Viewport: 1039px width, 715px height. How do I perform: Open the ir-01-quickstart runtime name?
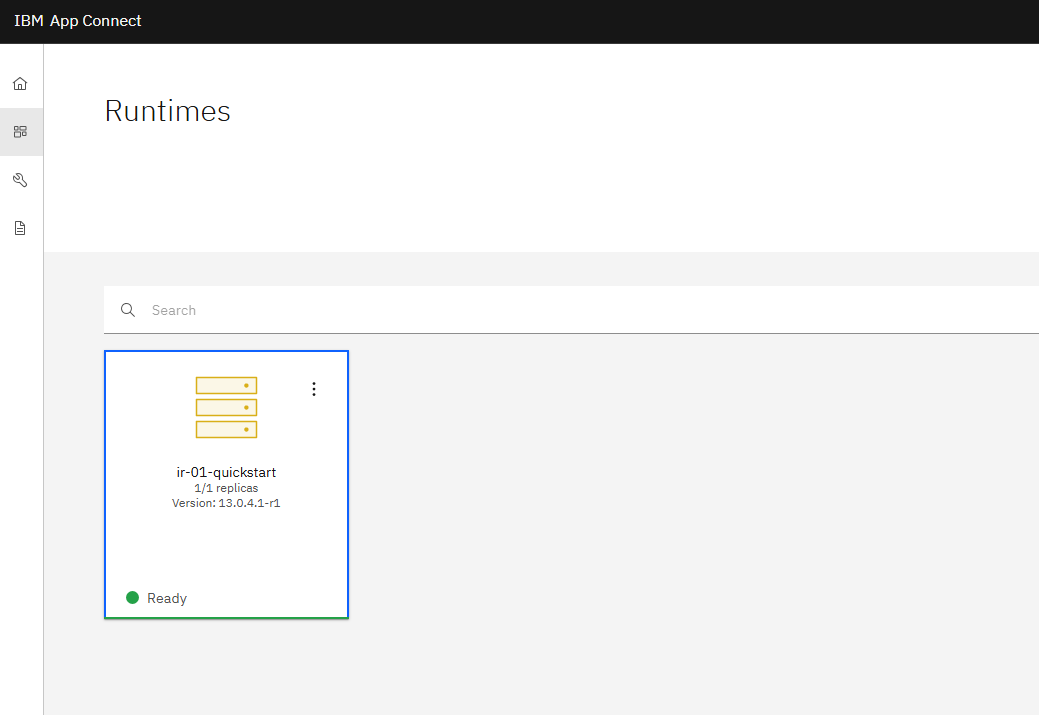226,472
